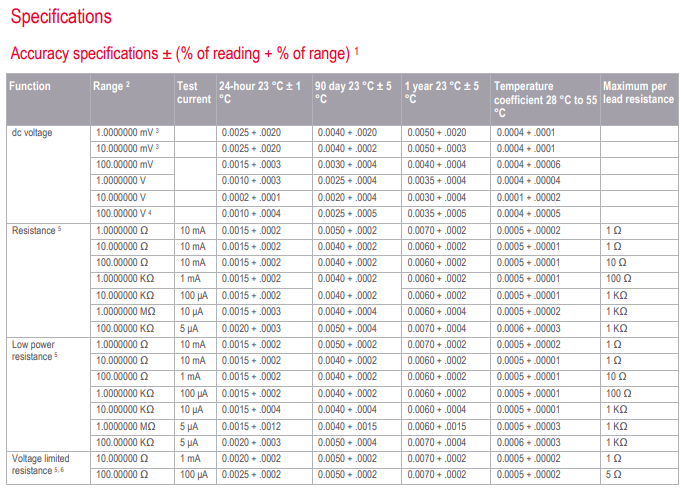Select the '0.0004 + .00005' value

(528, 214)
